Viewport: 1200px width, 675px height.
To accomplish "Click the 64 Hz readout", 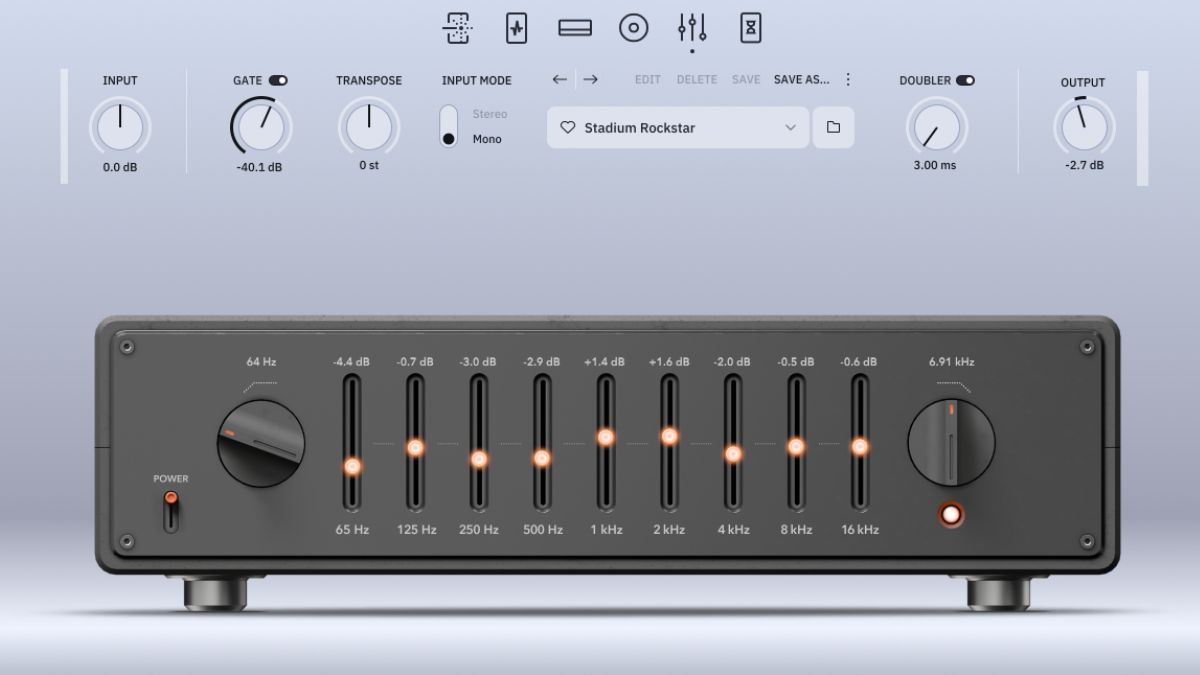I will coord(262,362).
